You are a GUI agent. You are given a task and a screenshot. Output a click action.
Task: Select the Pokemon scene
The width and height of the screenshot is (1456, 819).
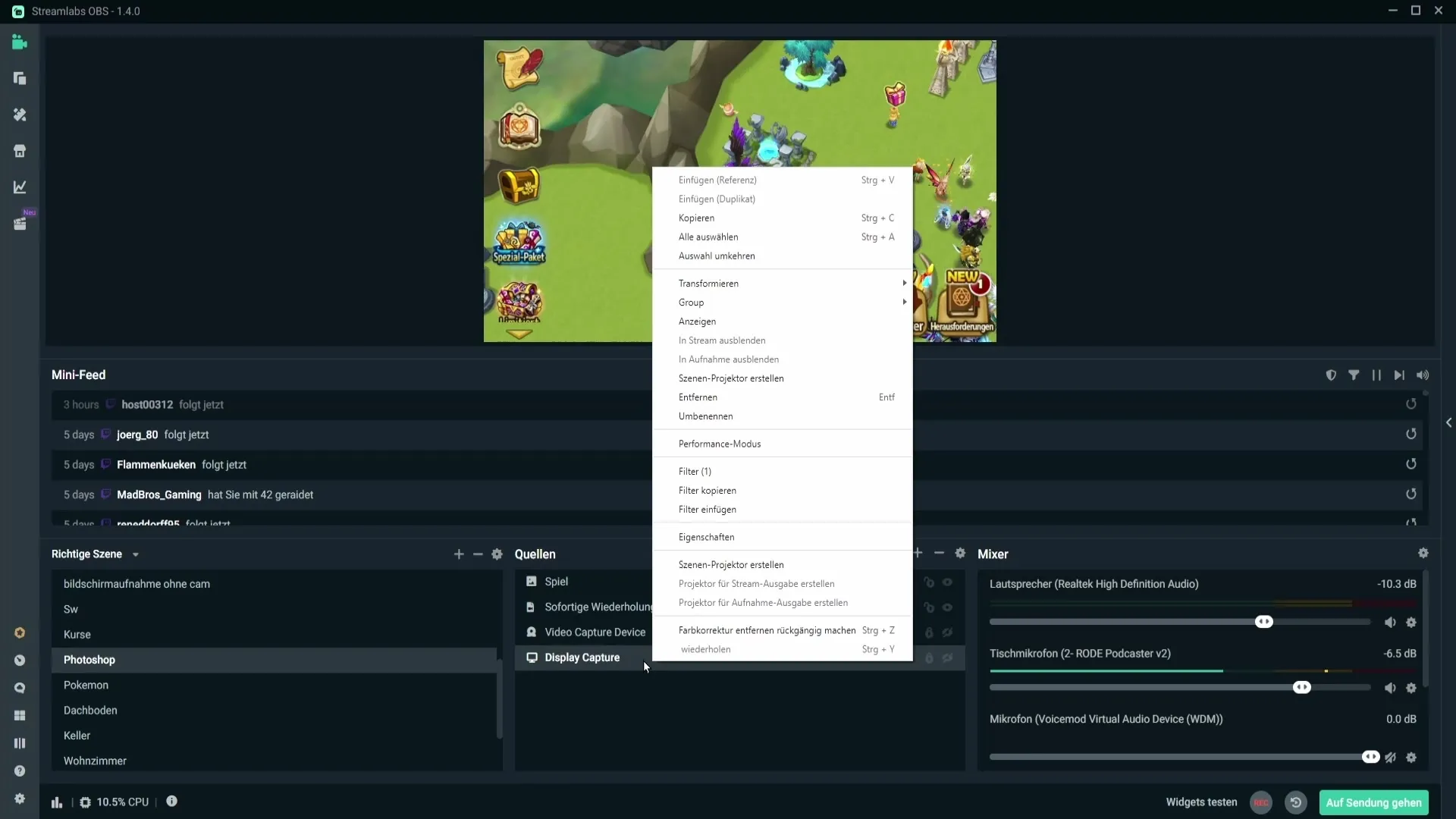pos(274,686)
